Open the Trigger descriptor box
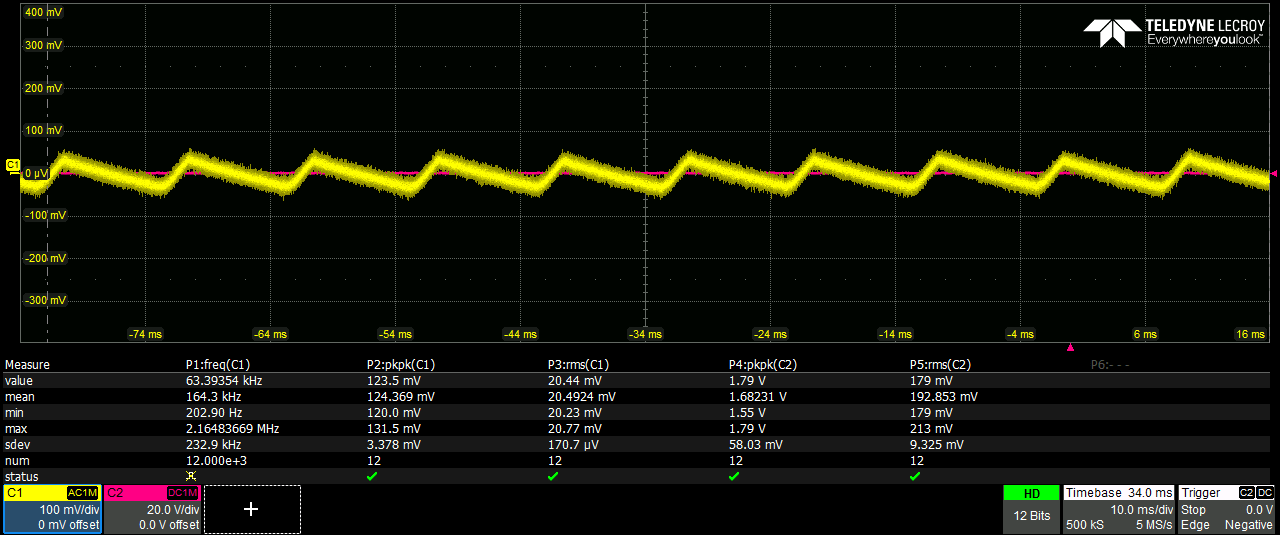 (x=1227, y=509)
